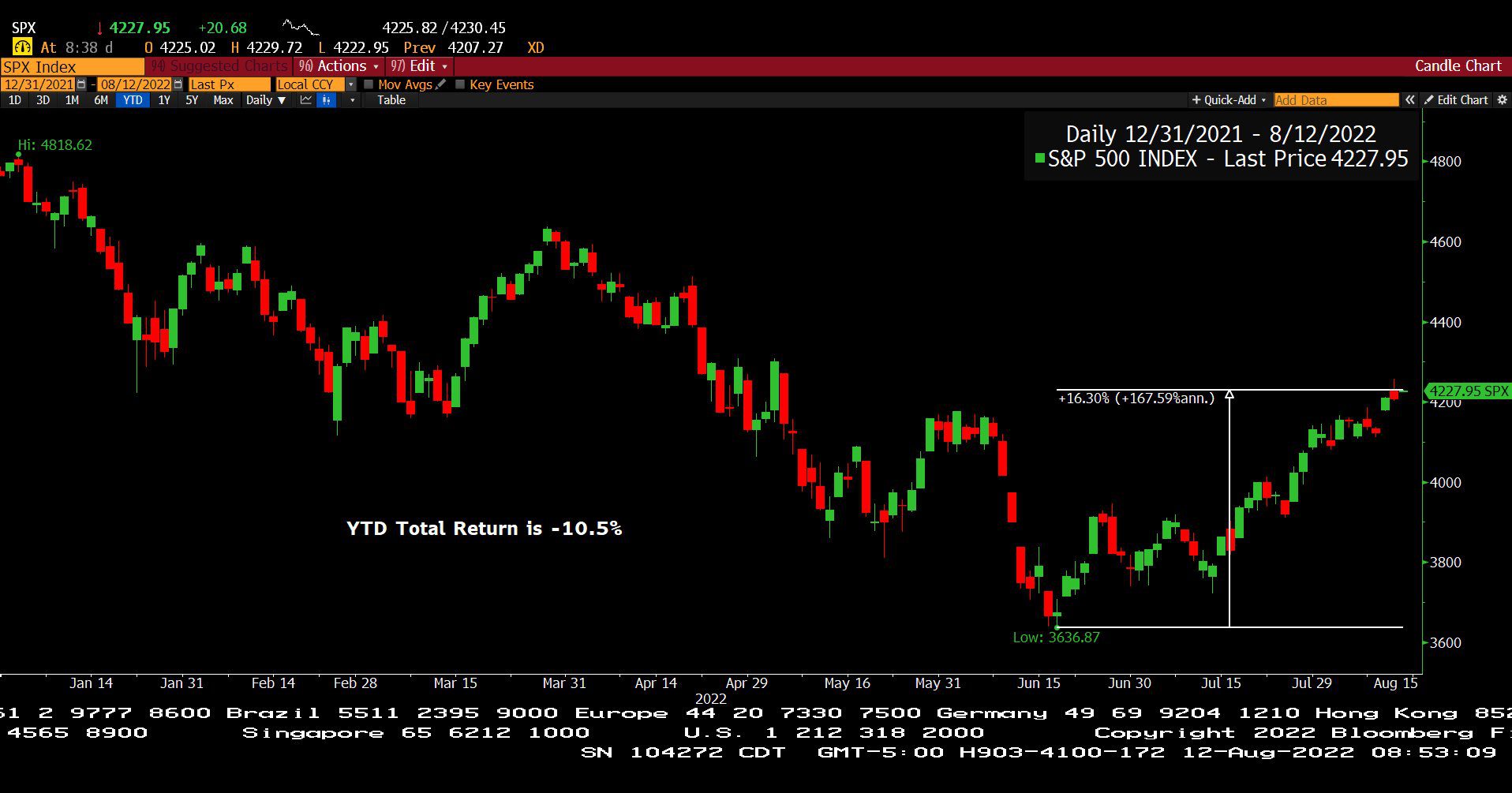
Task: Expand the Actions menu
Action: tap(340, 66)
